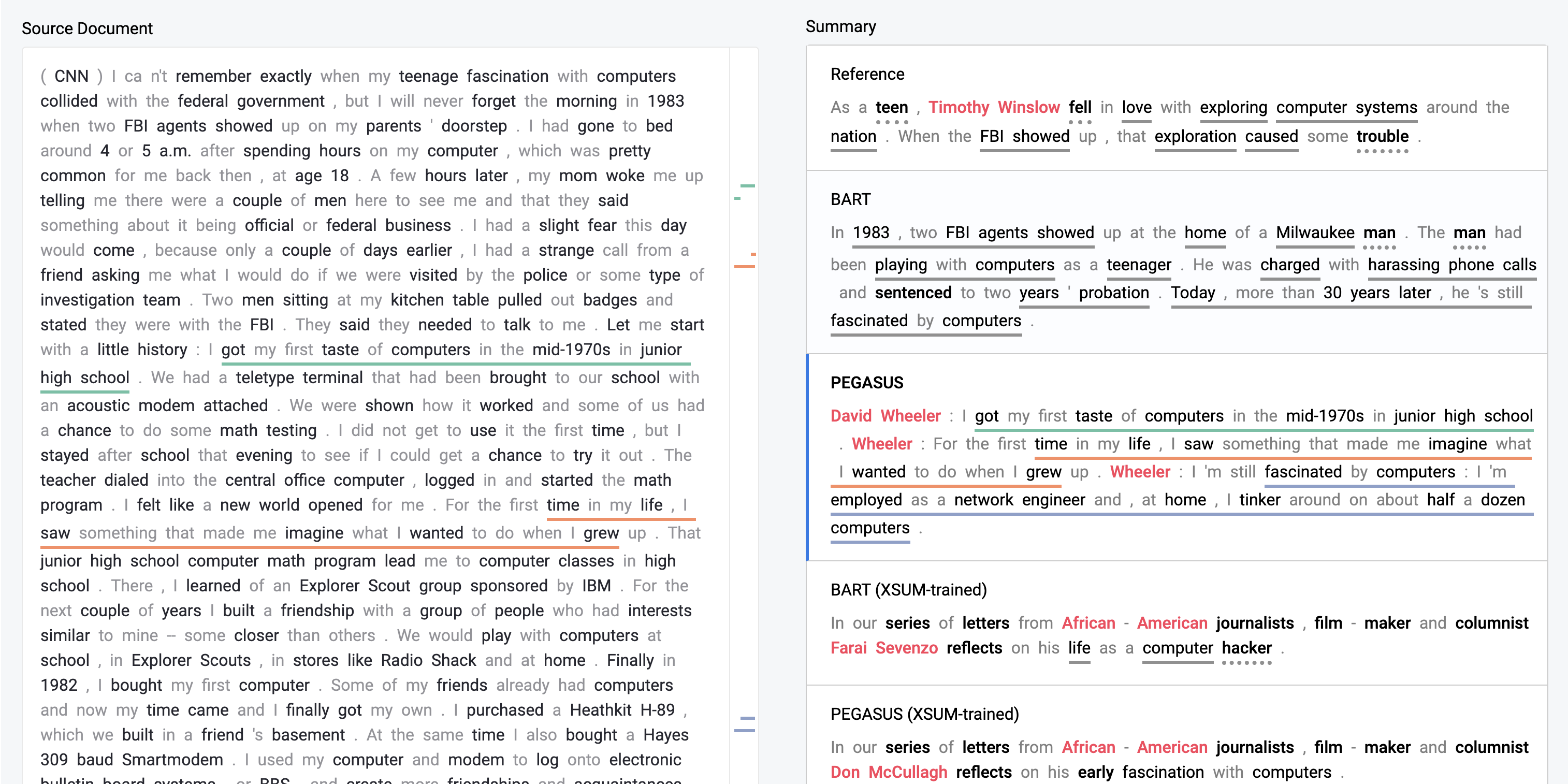Click the word 'trouble' in Reference summary
This screenshot has height=784, width=1568.
pos(1382,136)
